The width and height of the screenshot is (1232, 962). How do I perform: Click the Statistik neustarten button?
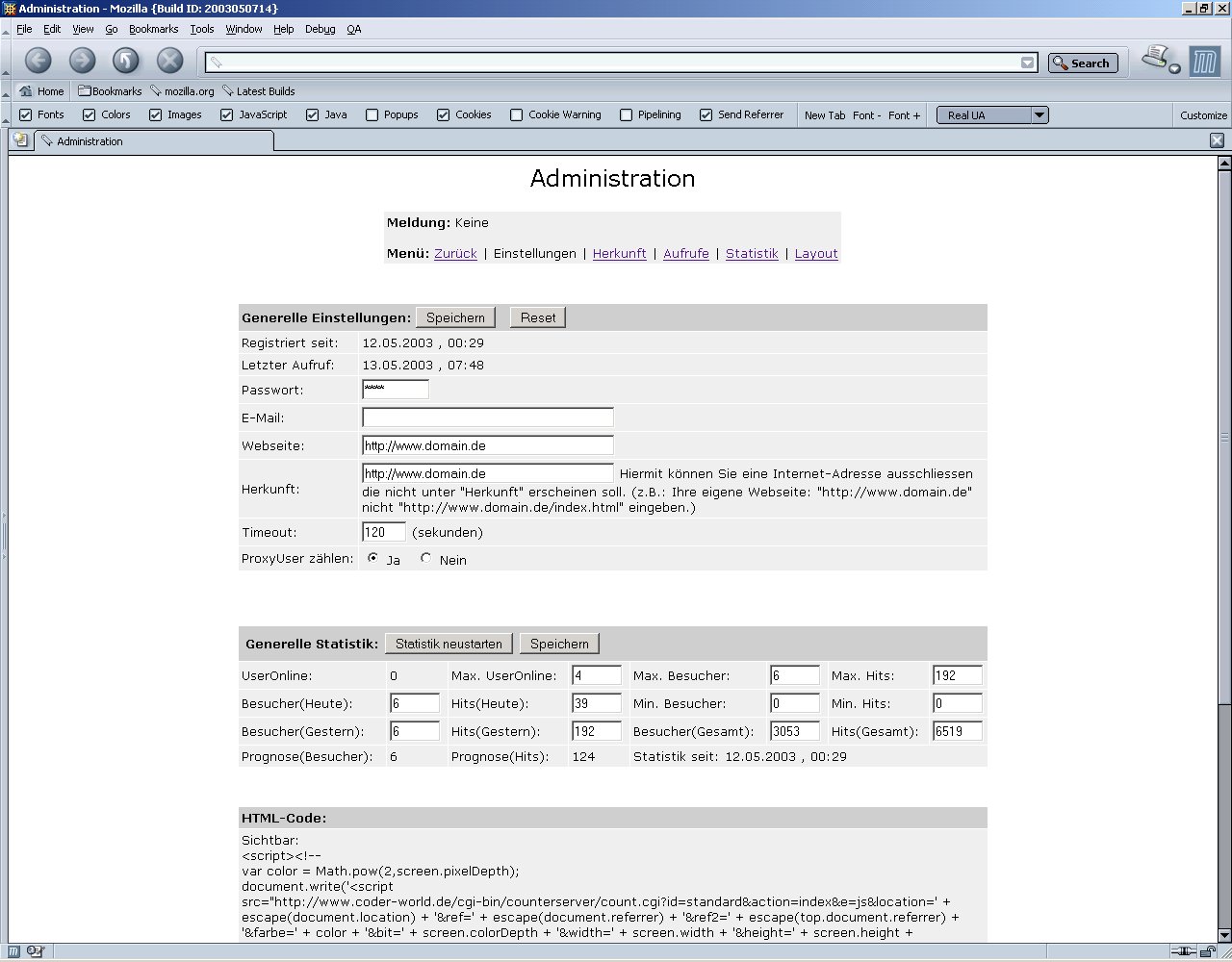click(x=449, y=644)
